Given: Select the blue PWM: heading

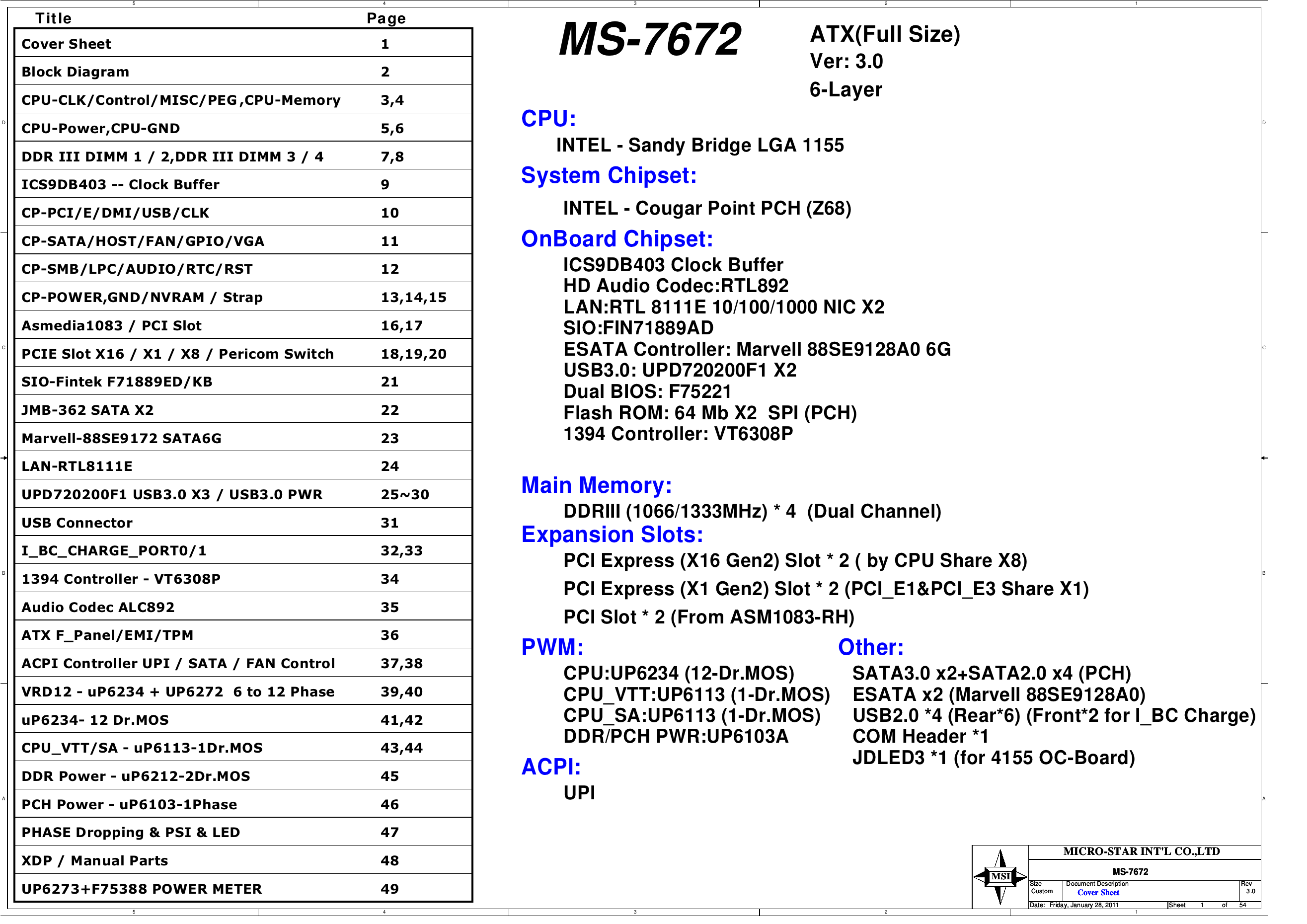Looking at the screenshot, I should coord(552,647).
